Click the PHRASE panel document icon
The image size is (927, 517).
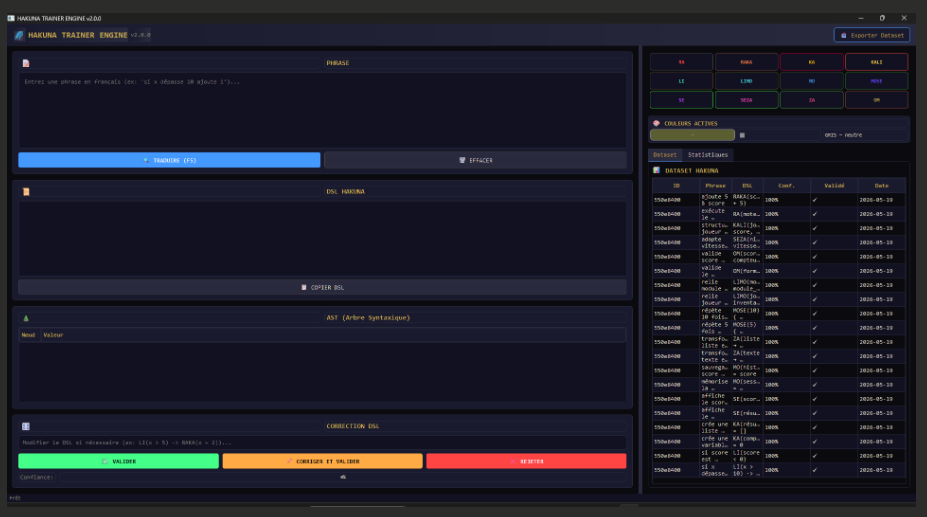click(x=26, y=63)
